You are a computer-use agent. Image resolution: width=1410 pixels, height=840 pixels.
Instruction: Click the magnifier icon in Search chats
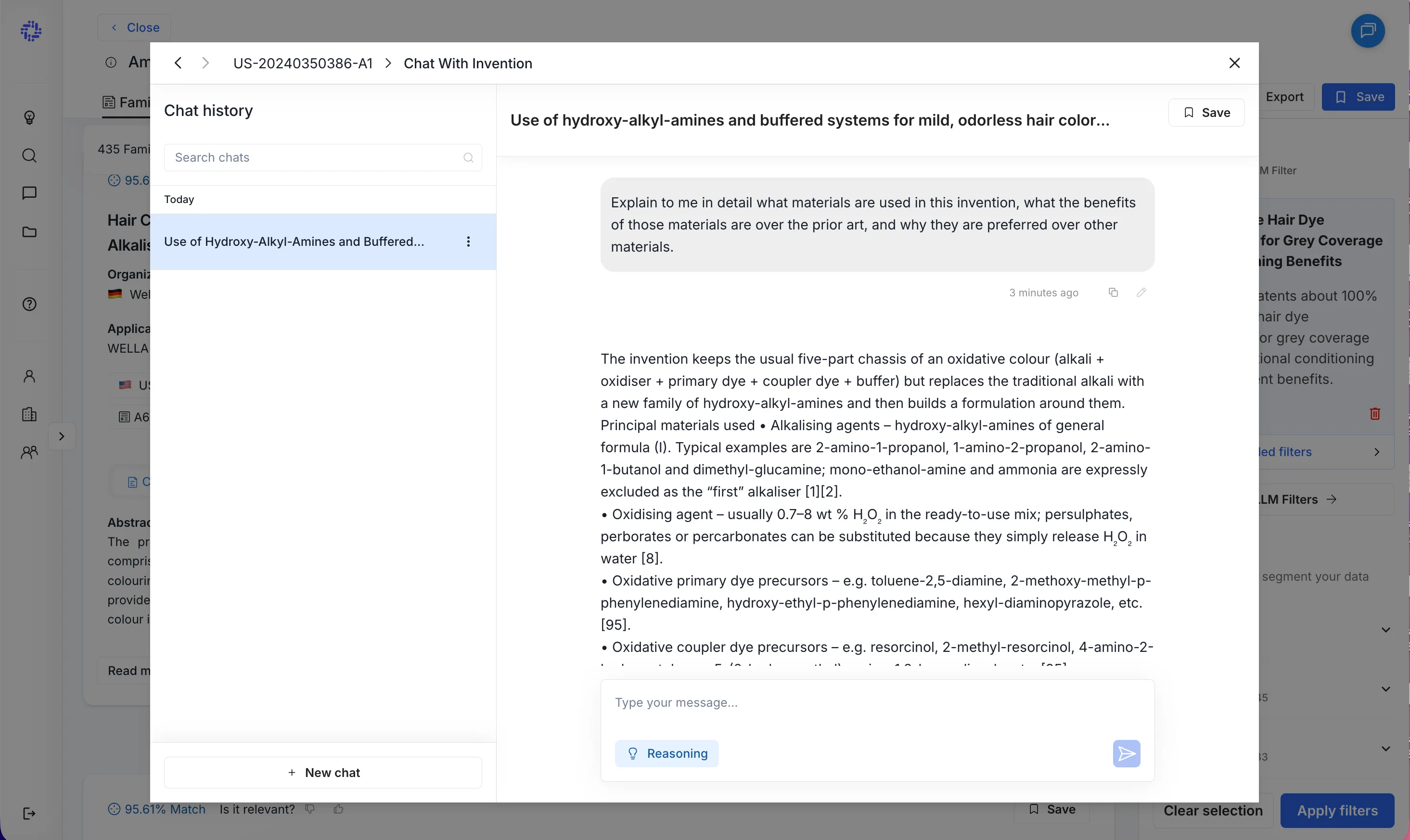click(468, 157)
